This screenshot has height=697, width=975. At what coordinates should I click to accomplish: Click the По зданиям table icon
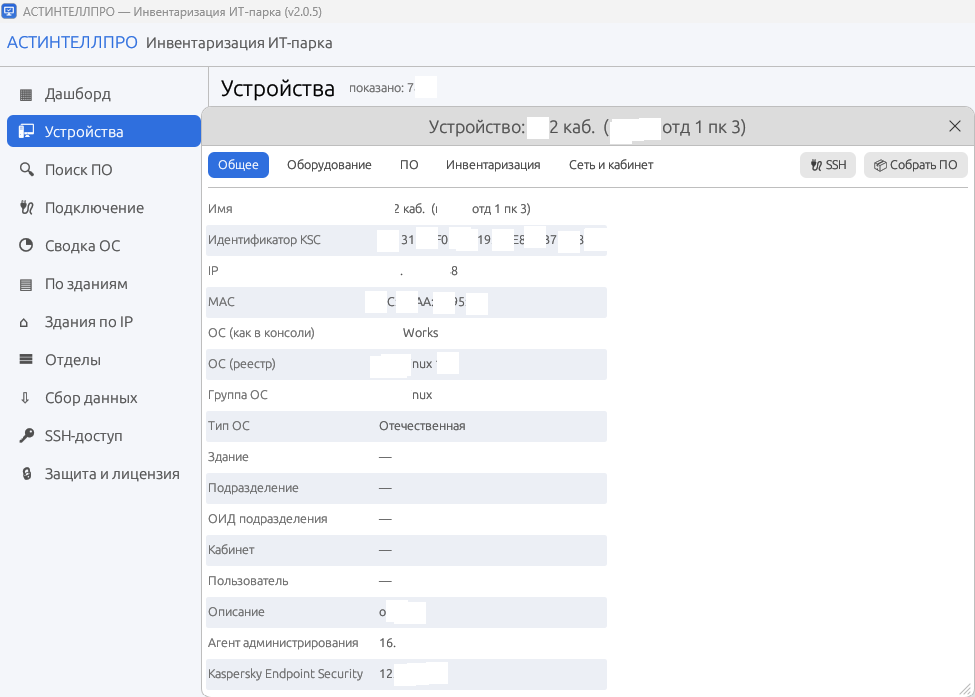coord(25,285)
